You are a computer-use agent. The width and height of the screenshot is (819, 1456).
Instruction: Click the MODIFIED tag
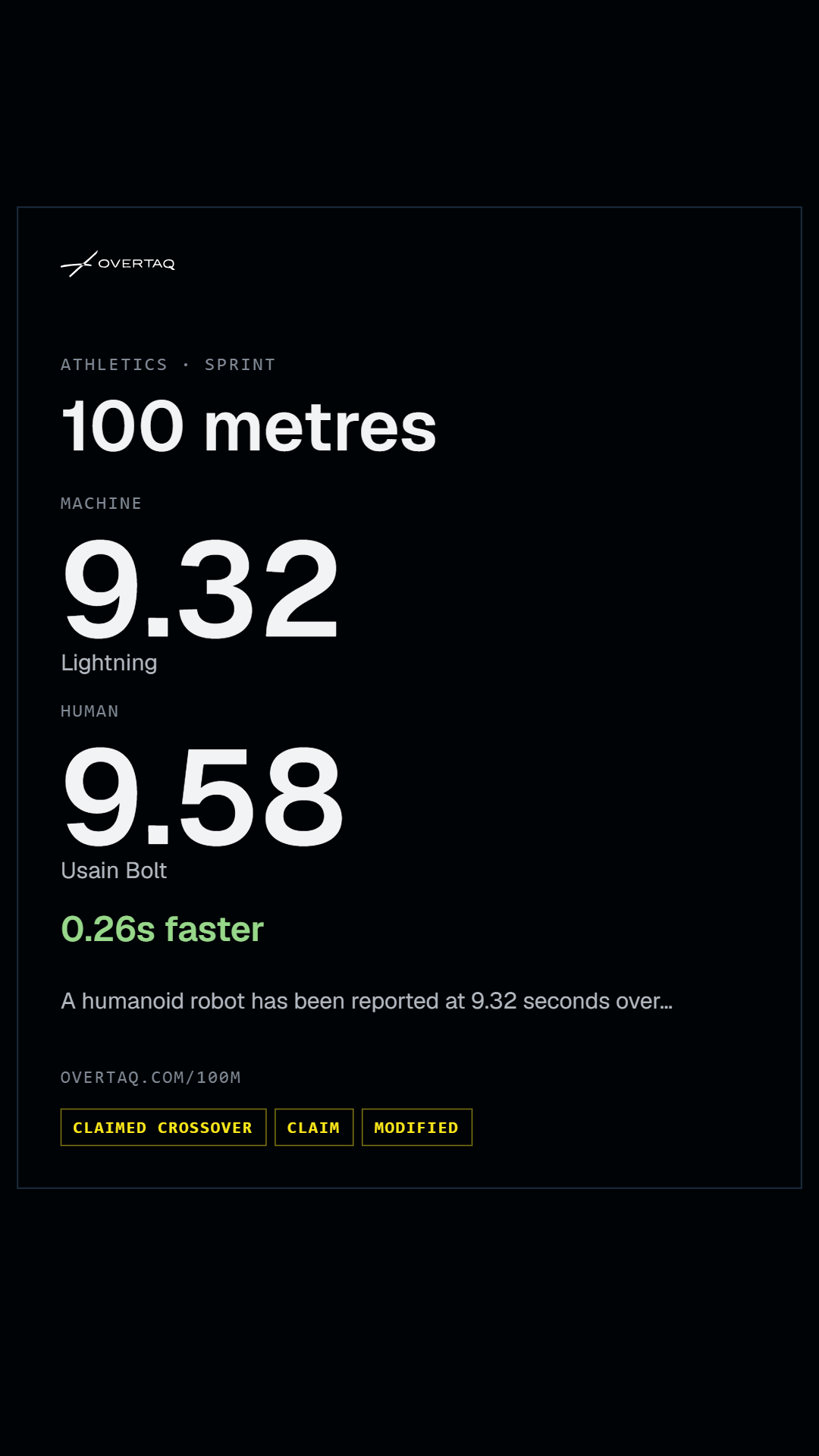point(417,1128)
